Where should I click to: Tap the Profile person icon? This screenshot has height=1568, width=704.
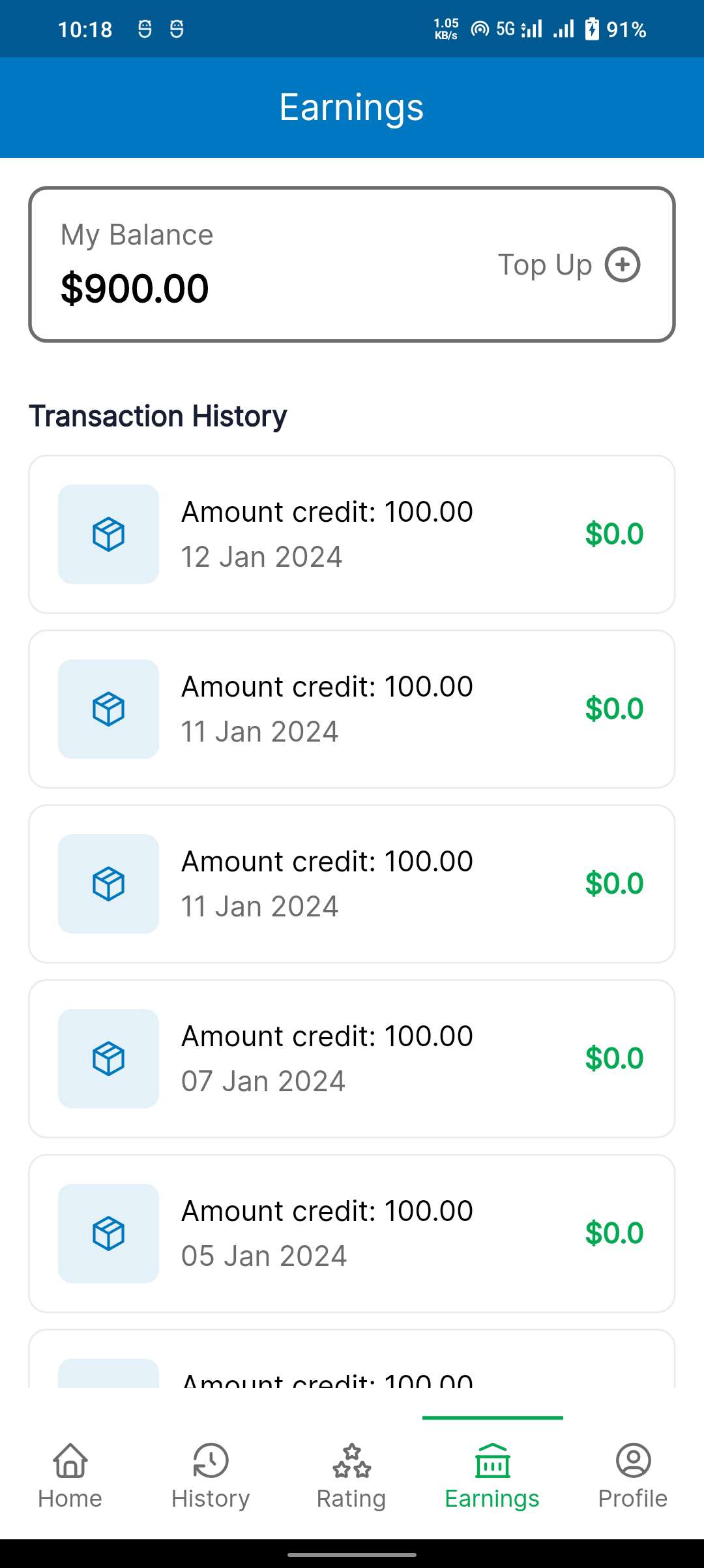pos(633,1460)
